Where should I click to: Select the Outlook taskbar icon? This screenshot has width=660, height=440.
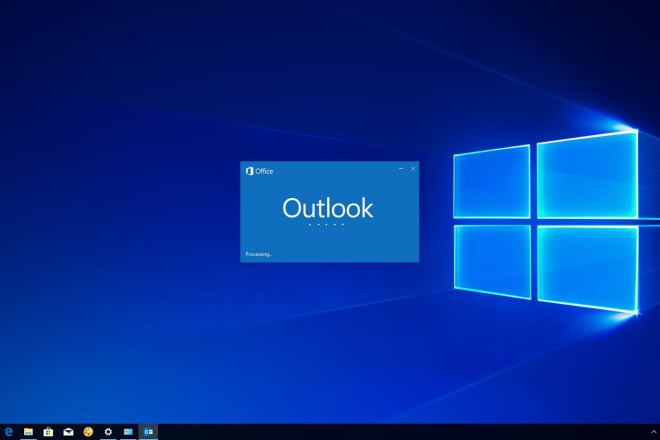click(148, 432)
